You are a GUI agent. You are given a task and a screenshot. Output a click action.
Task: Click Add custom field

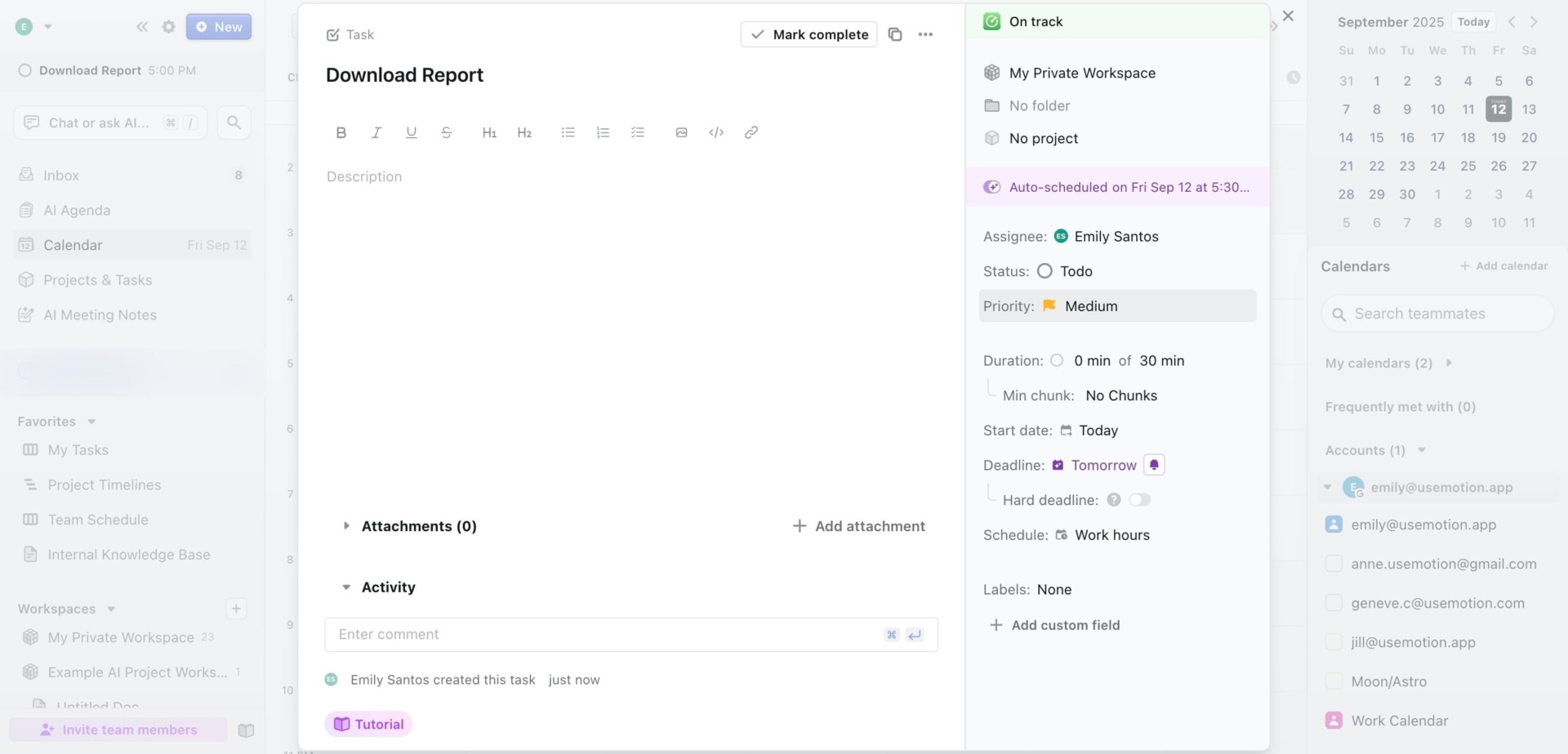(x=1055, y=625)
